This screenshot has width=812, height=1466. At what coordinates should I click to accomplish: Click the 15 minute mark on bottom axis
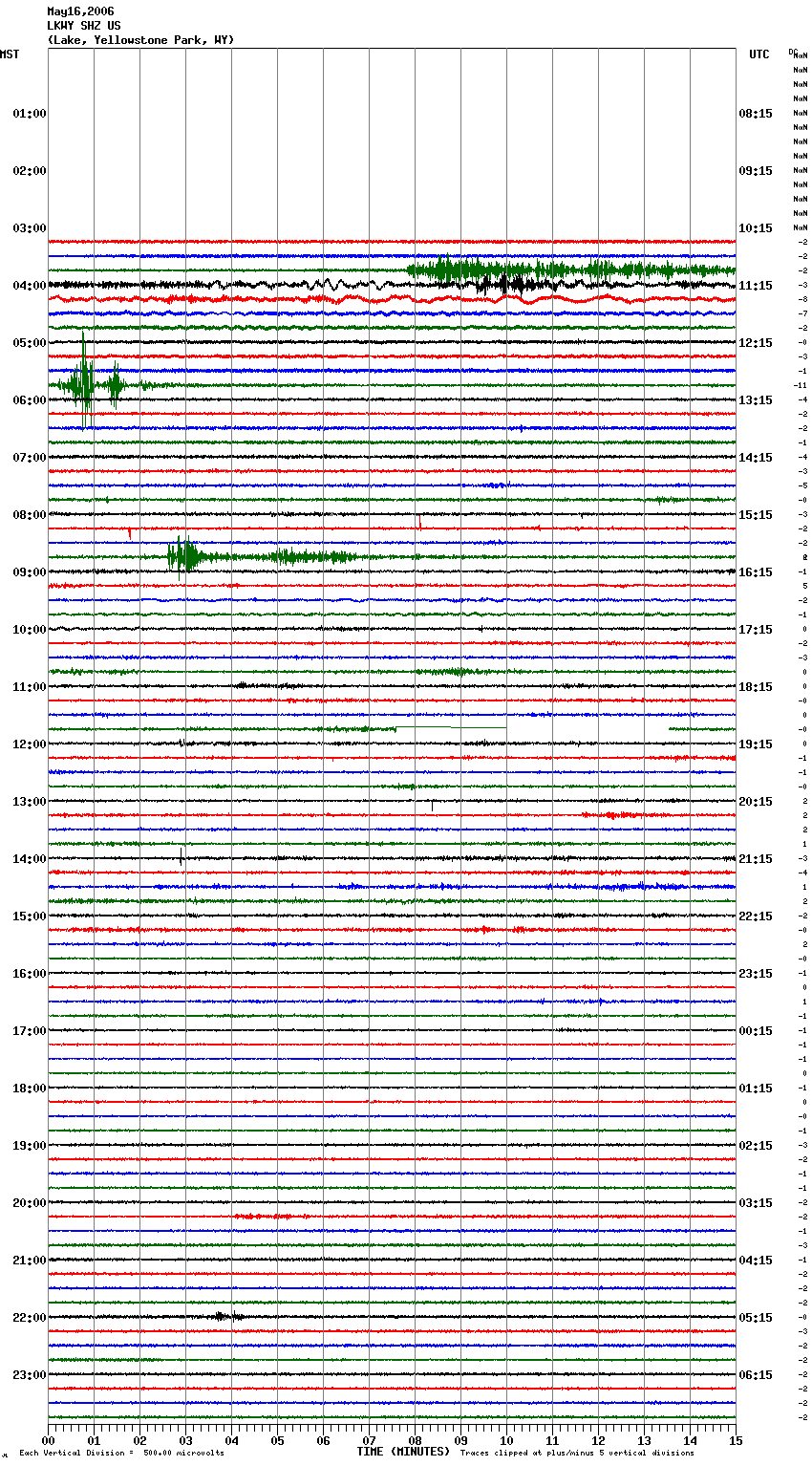[x=735, y=1440]
